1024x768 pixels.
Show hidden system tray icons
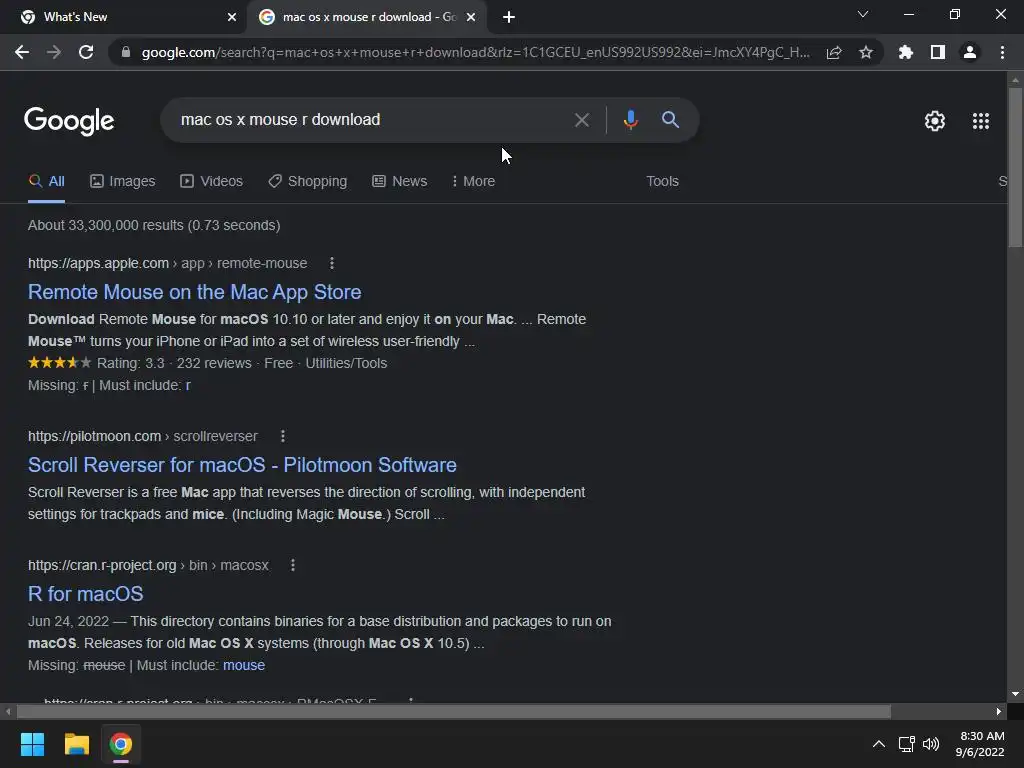[x=879, y=744]
